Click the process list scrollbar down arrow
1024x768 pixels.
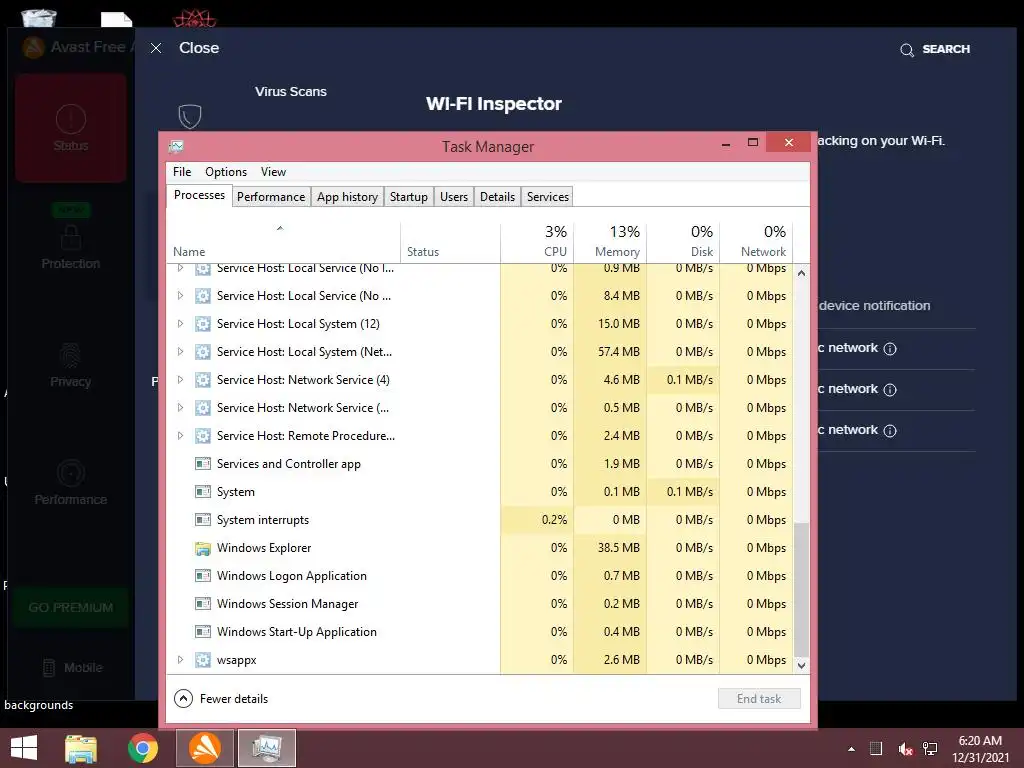click(x=801, y=665)
